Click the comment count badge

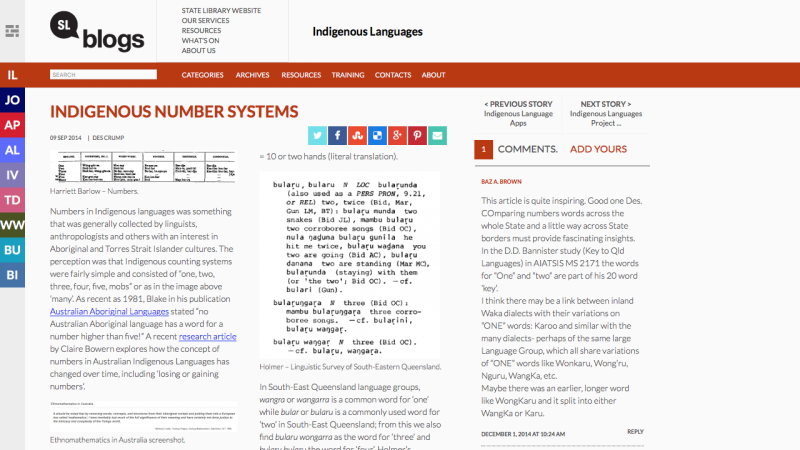tap(483, 149)
